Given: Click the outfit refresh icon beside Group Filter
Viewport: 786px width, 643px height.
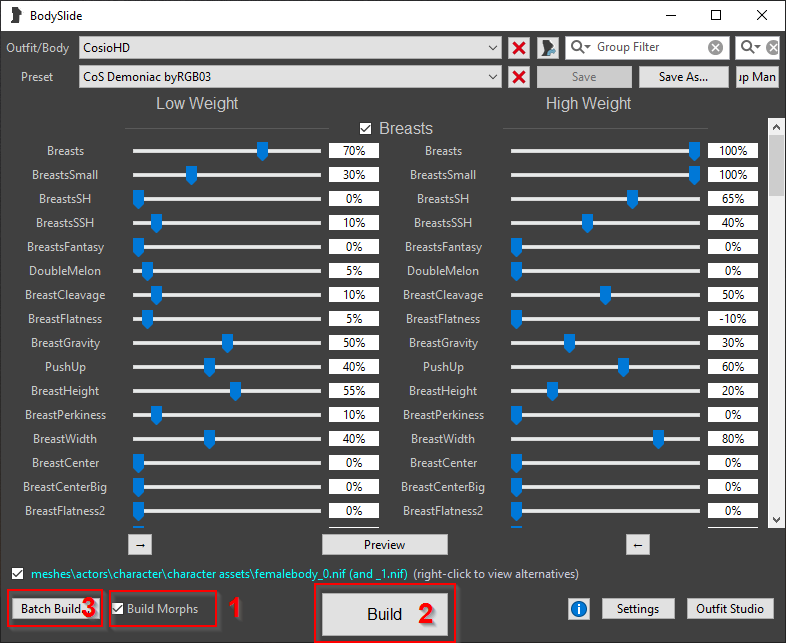Looking at the screenshot, I should pyautogui.click(x=548, y=48).
